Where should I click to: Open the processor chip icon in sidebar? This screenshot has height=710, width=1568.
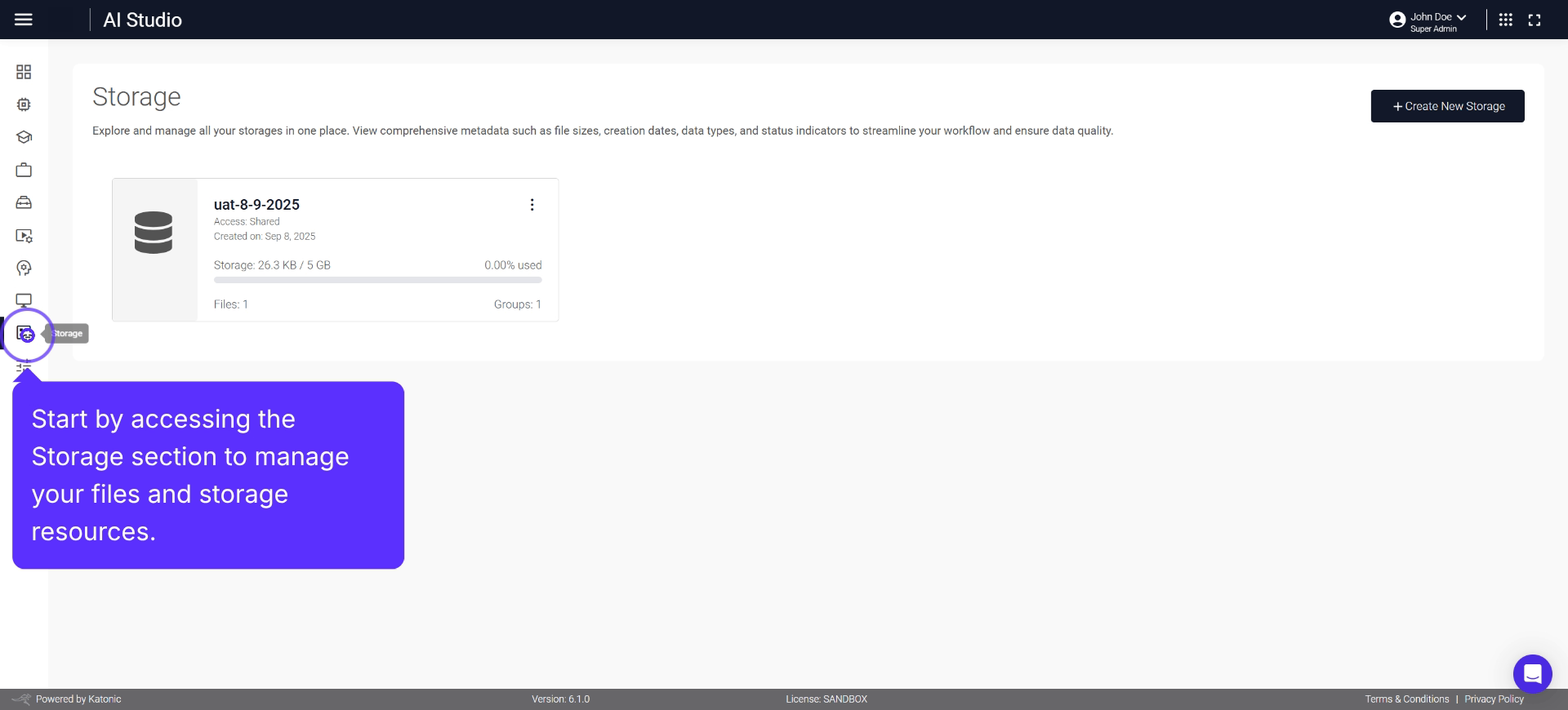coord(24,104)
